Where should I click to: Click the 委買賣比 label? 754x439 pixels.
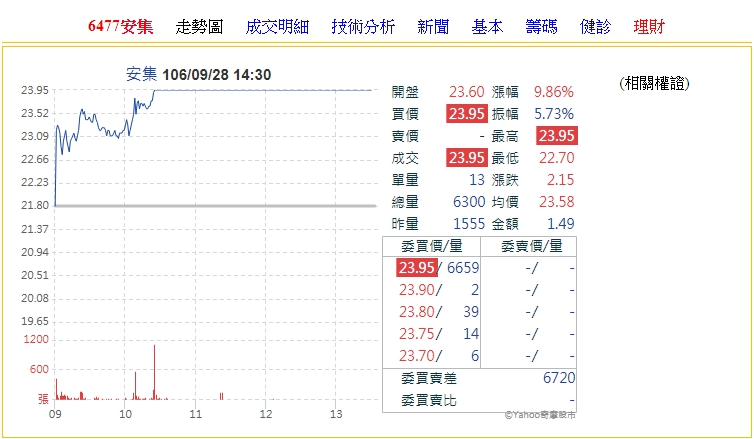428,400
